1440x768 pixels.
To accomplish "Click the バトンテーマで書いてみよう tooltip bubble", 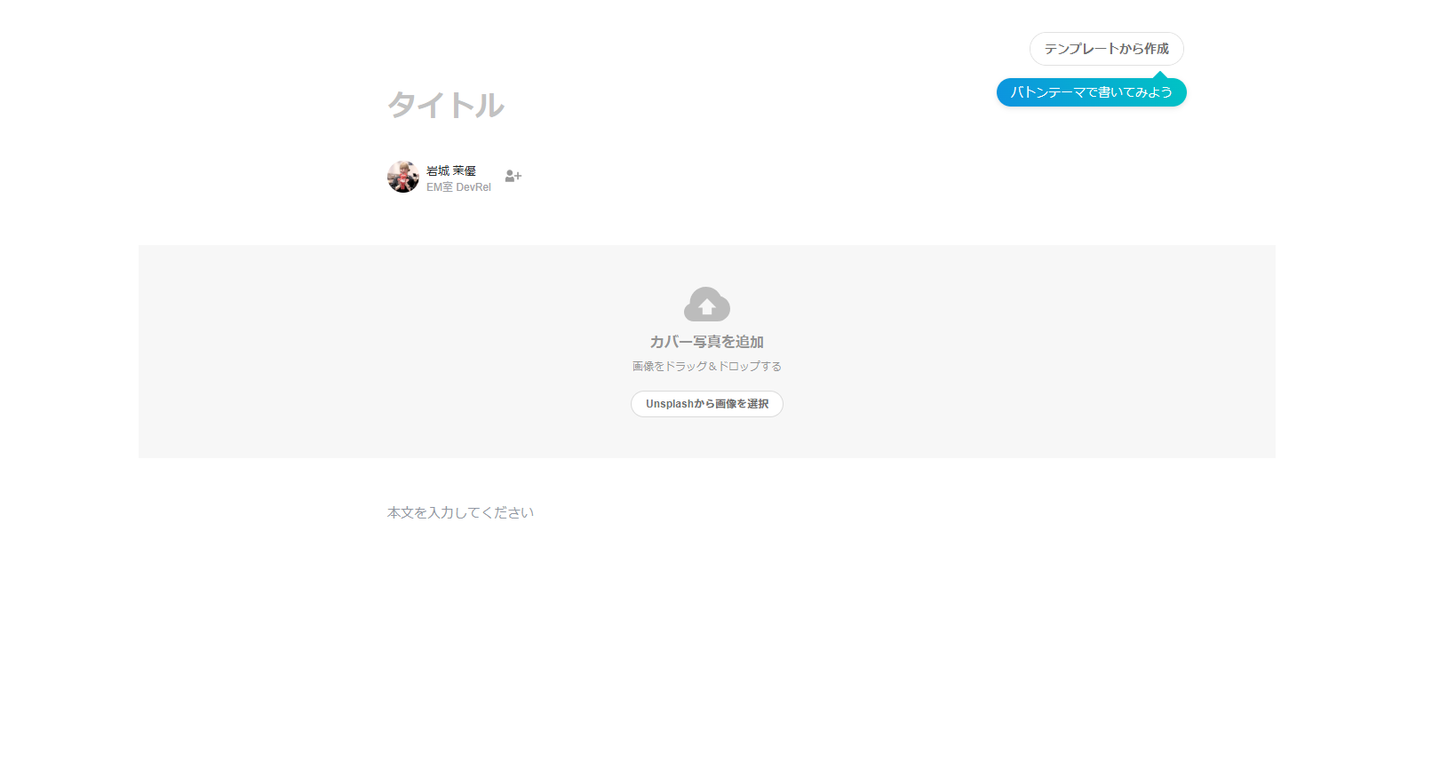I will pos(1091,92).
